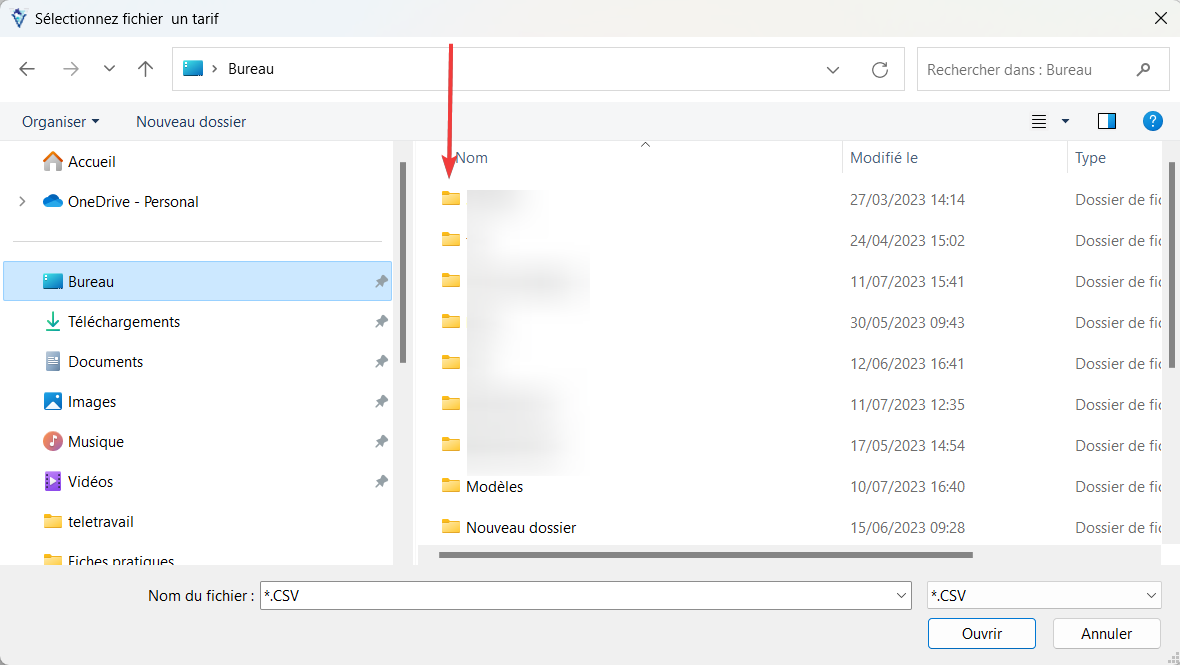Open the Modèles folder
This screenshot has width=1180, height=665.
point(494,487)
